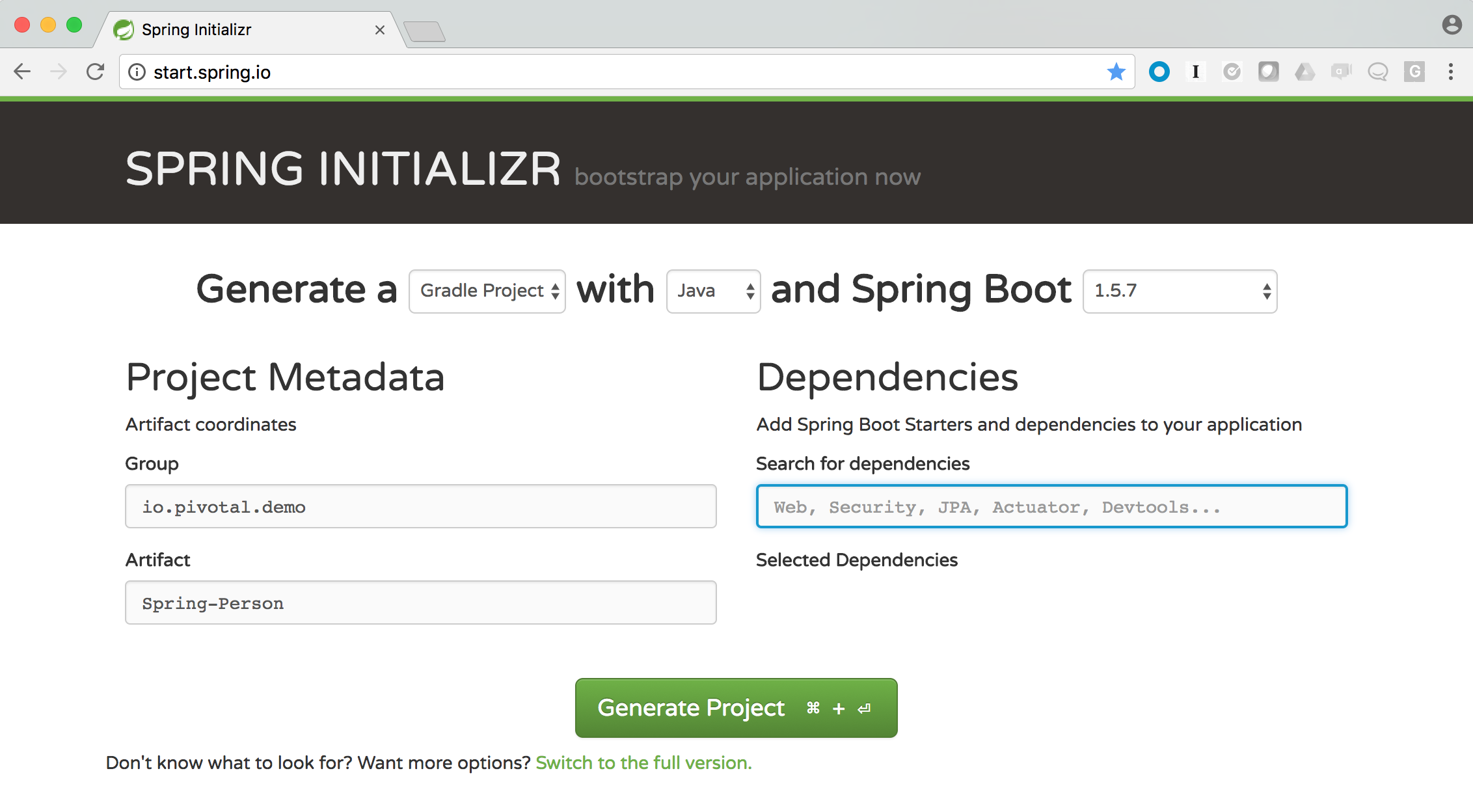Click the Spring leaf favicon on tab

(124, 29)
